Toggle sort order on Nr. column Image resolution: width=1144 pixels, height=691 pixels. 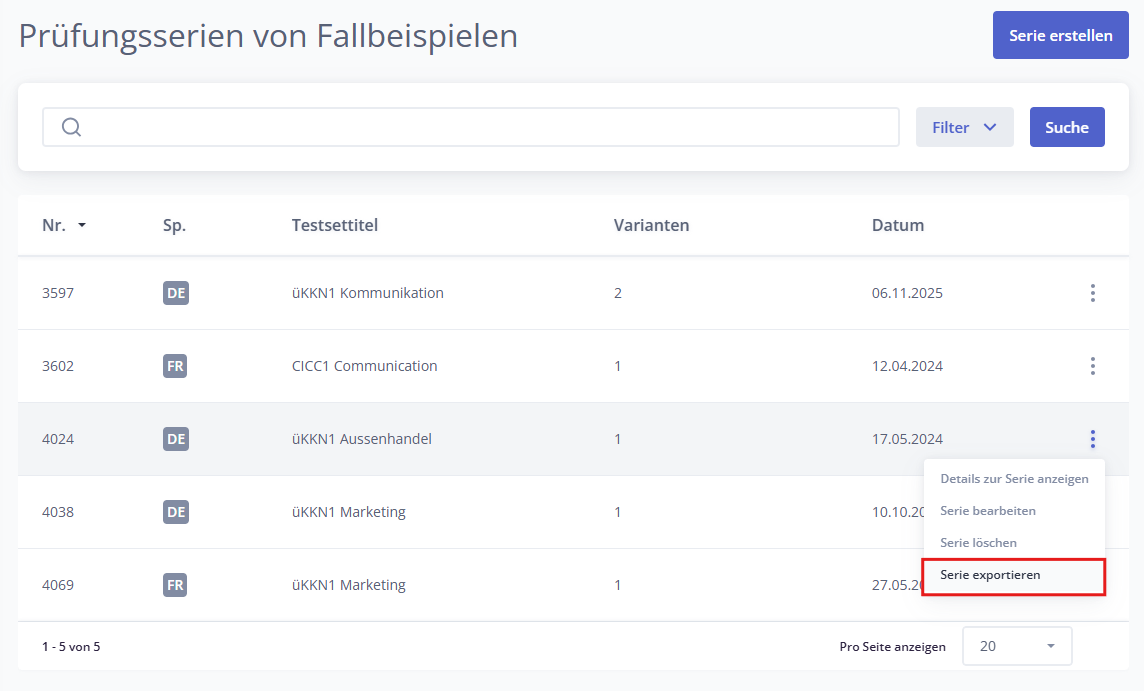coord(64,225)
